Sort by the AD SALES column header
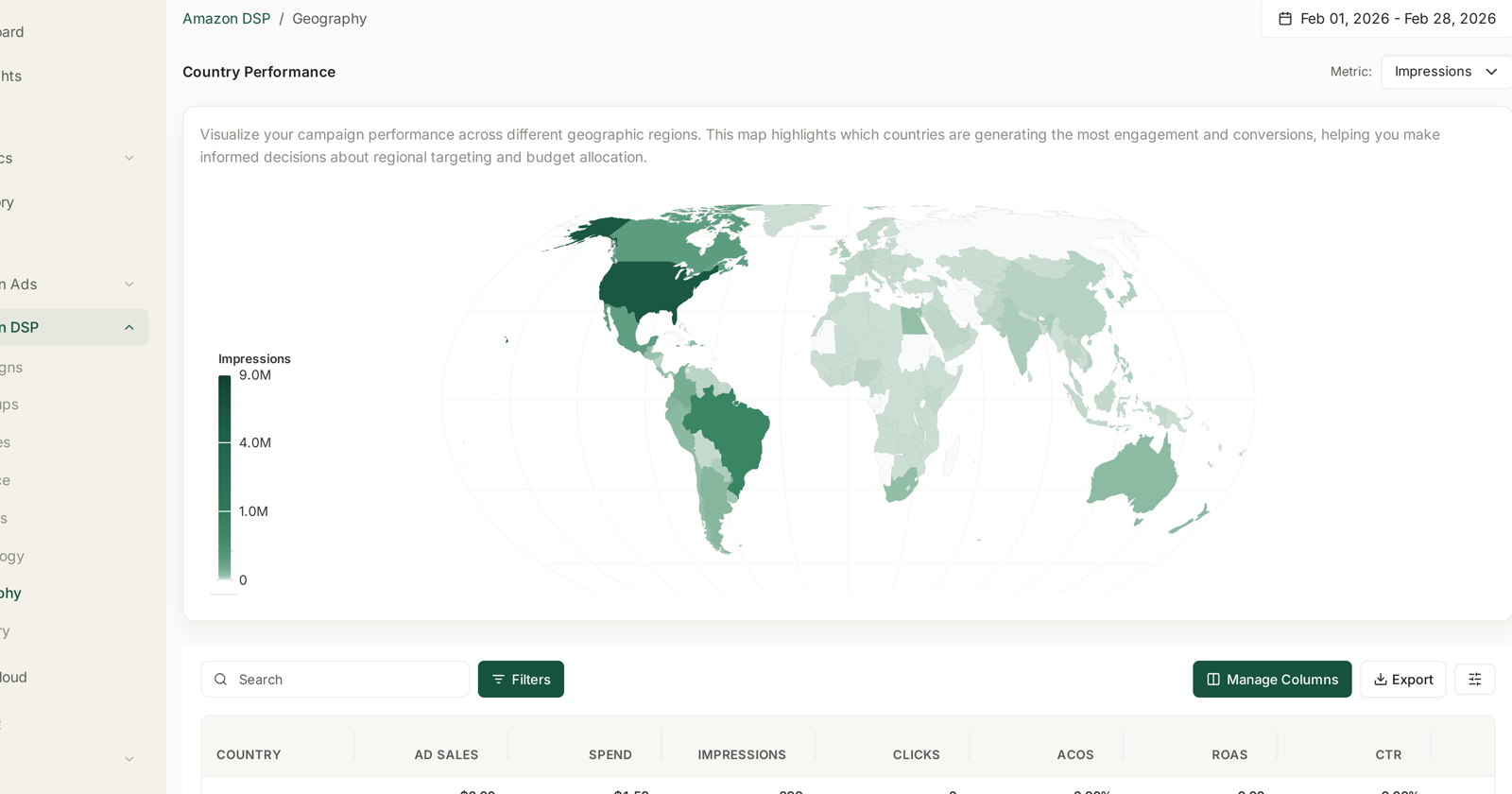Viewport: 1512px width, 794px height. pos(446,754)
